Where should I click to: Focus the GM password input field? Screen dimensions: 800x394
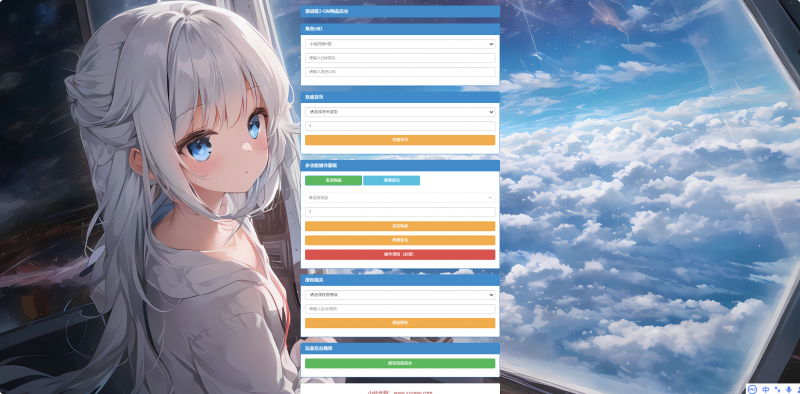click(x=400, y=58)
